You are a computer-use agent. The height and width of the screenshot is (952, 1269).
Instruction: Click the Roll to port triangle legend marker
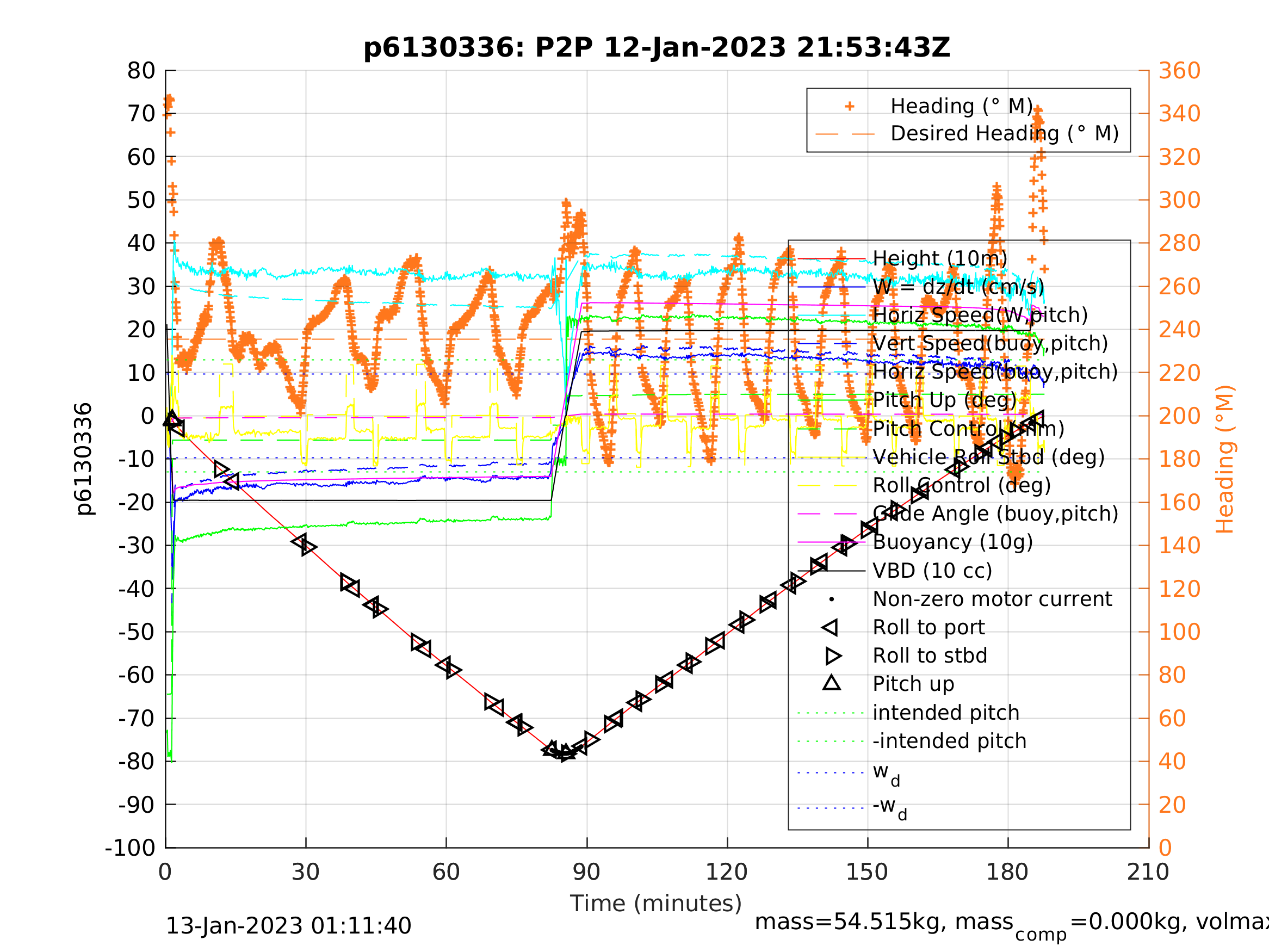point(830,628)
